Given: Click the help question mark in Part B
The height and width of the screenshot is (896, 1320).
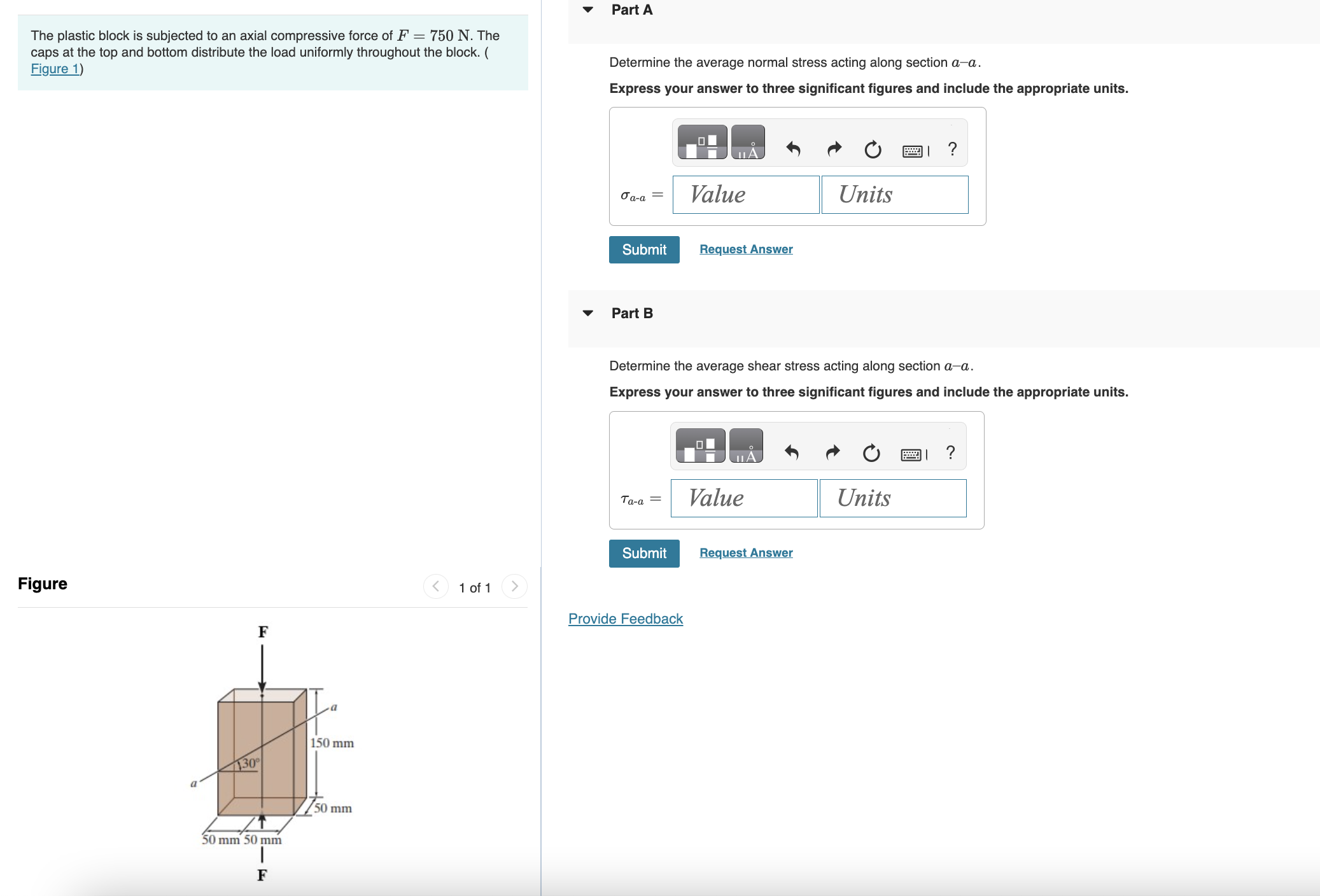Looking at the screenshot, I should [x=950, y=453].
